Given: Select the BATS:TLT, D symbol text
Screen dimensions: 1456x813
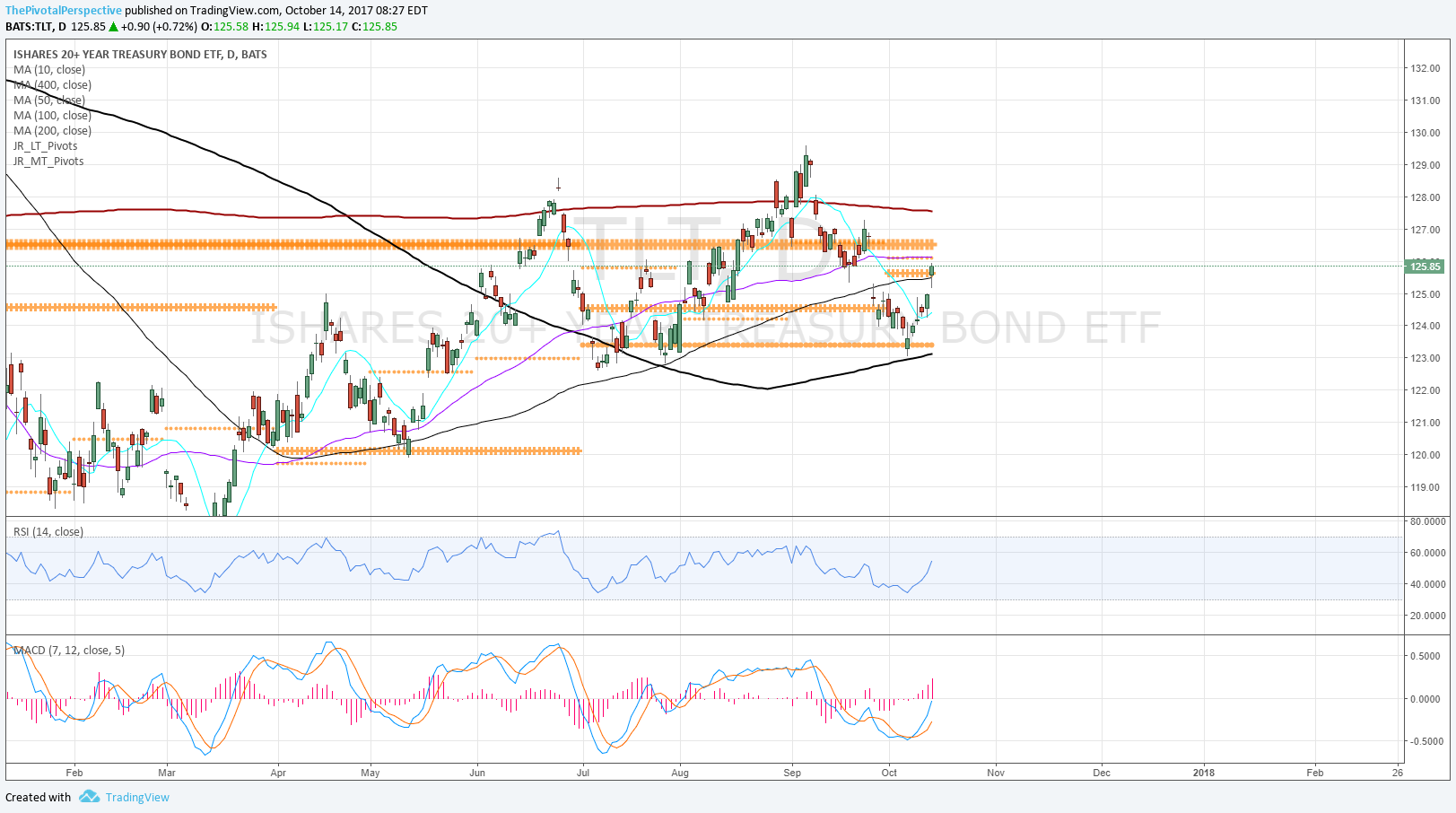Looking at the screenshot, I should 36,26.
